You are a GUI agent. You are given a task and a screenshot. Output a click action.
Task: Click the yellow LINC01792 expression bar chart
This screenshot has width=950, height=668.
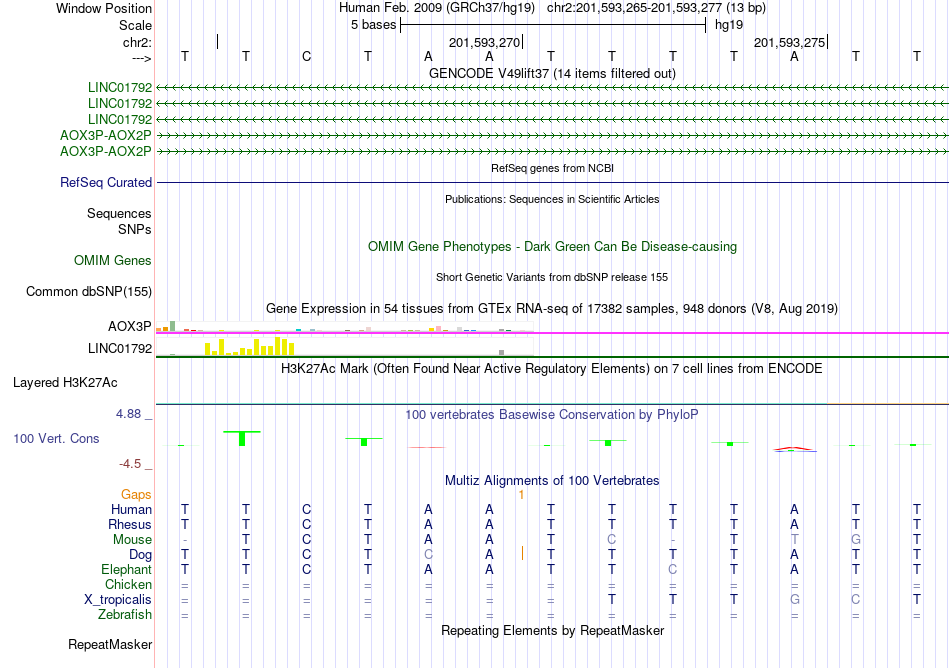point(250,346)
